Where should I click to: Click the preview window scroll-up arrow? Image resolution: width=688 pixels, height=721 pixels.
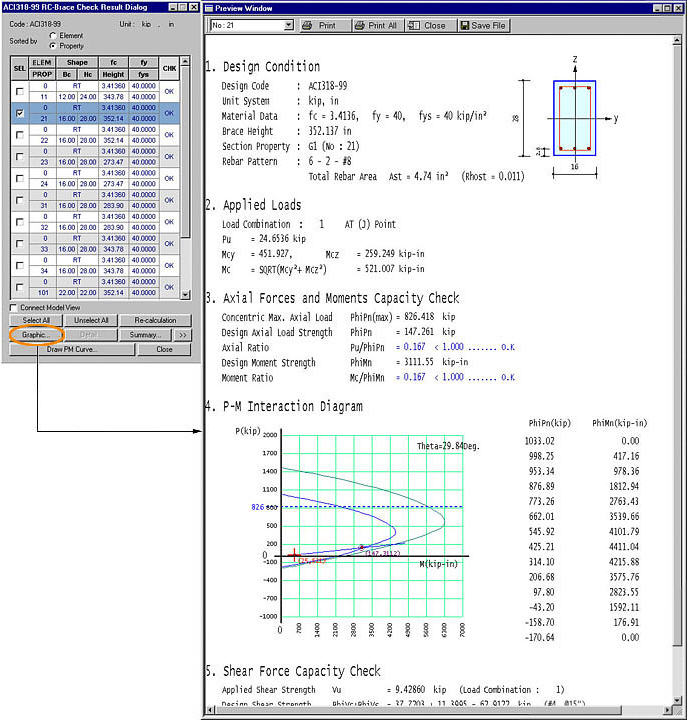tap(677, 40)
